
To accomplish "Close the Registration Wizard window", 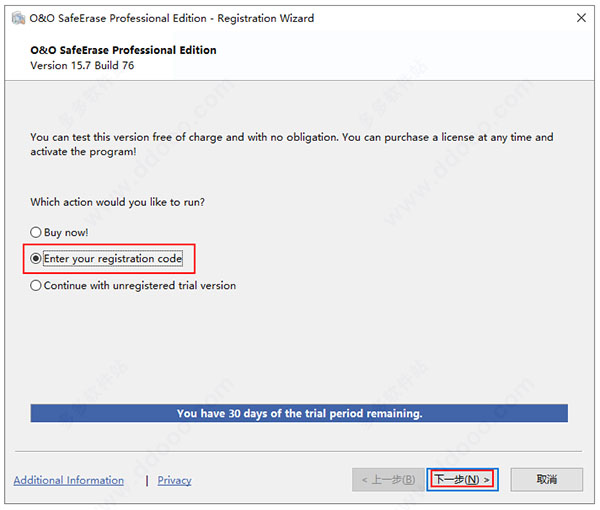I will [581, 18].
